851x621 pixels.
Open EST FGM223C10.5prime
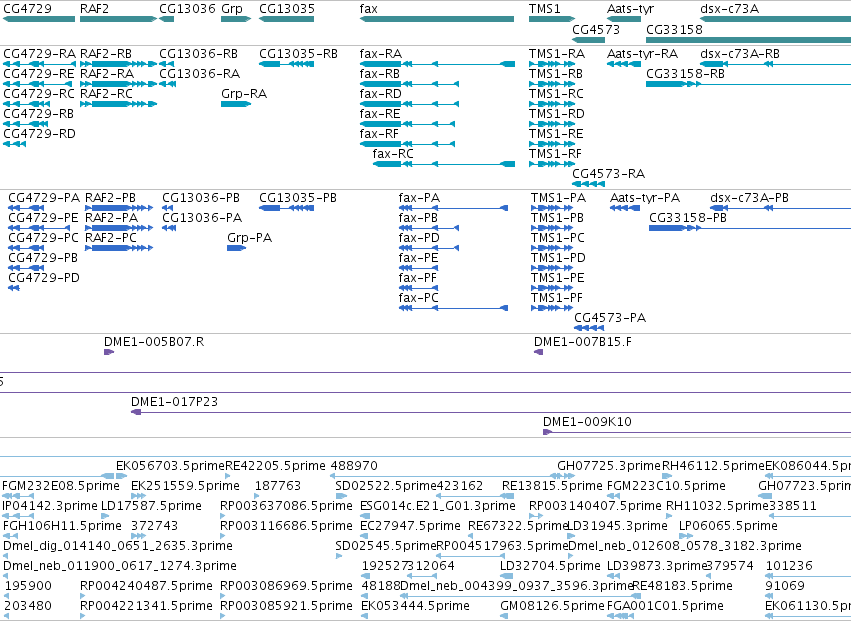pos(666,486)
